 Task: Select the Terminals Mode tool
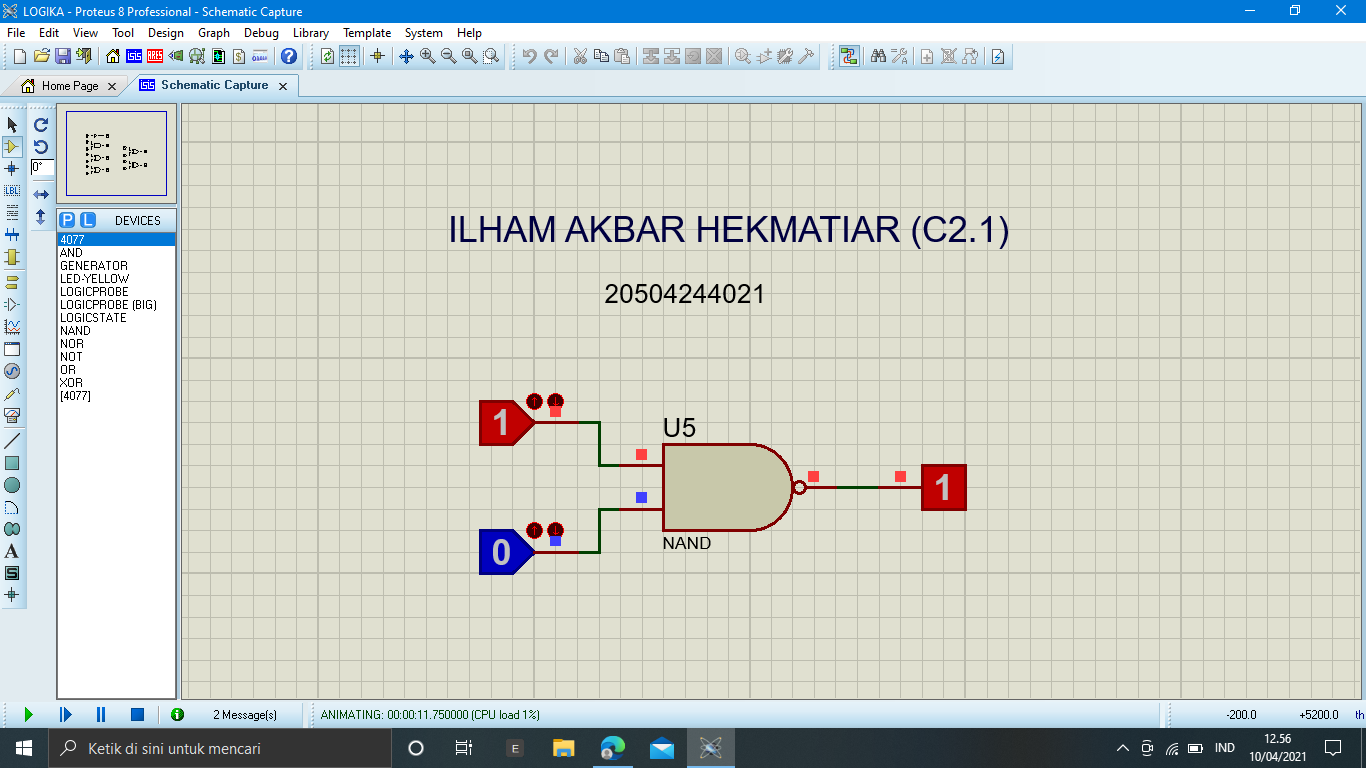[12, 282]
